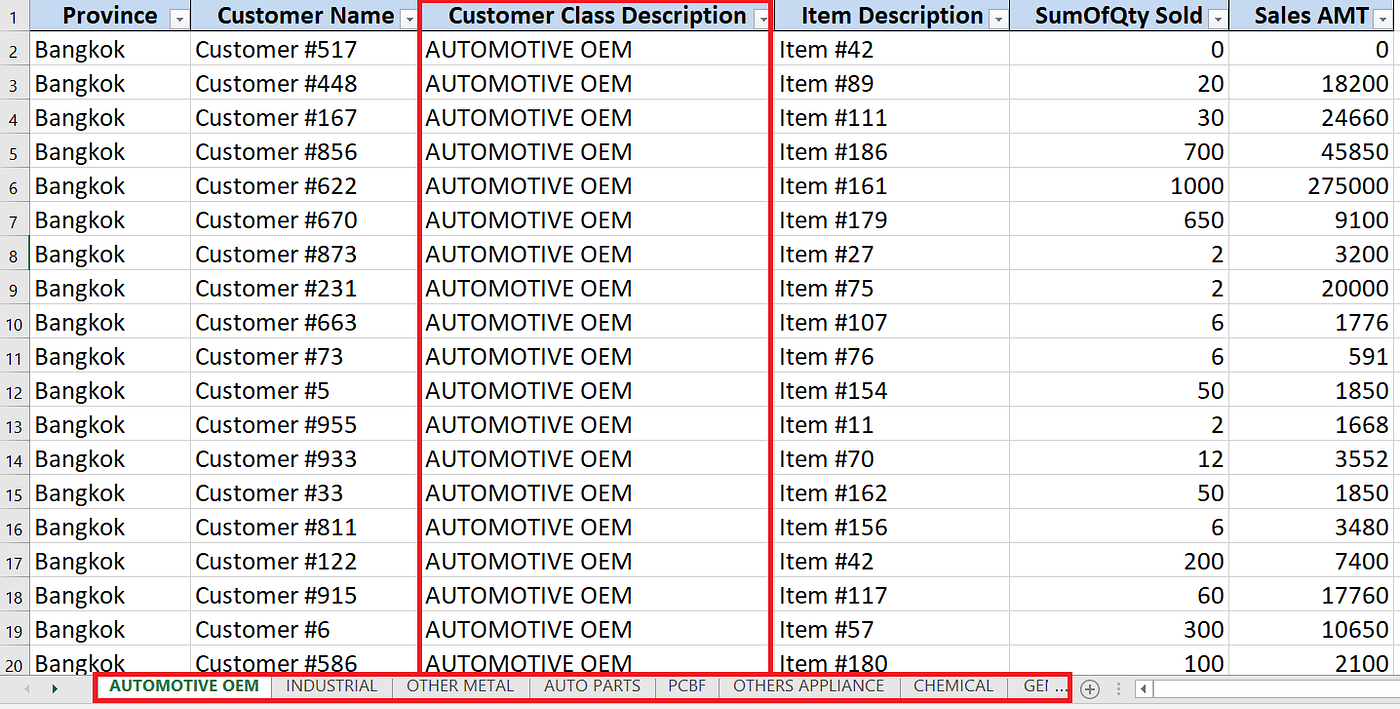Click the previous sheet navigation arrow

click(x=25, y=688)
